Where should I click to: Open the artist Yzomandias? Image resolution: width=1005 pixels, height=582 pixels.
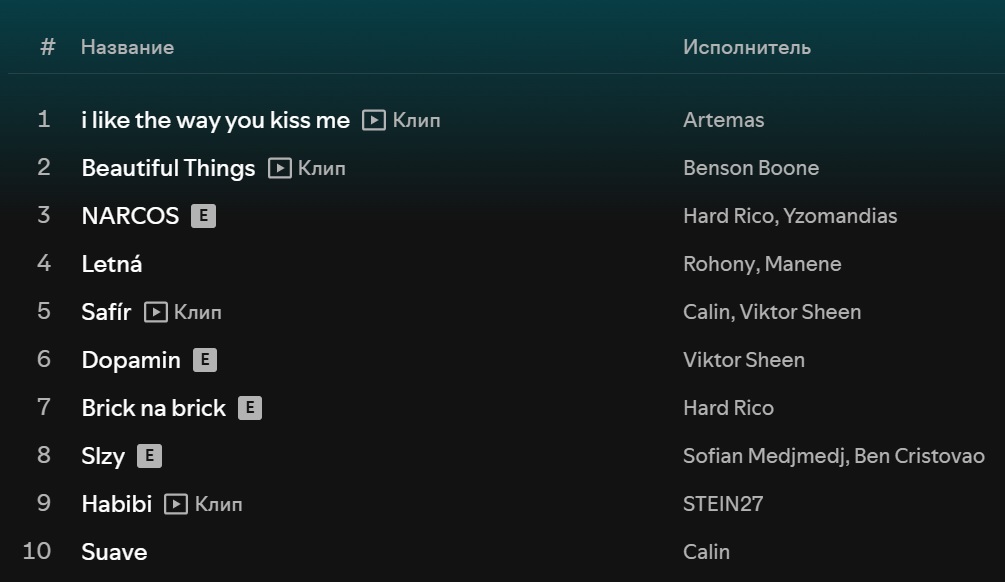pos(840,216)
